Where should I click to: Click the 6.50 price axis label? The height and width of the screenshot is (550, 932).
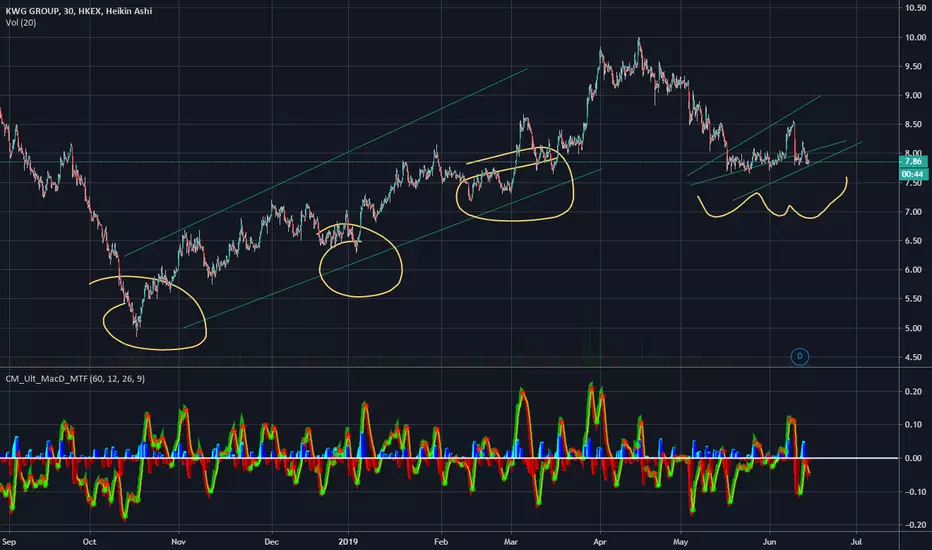[914, 241]
